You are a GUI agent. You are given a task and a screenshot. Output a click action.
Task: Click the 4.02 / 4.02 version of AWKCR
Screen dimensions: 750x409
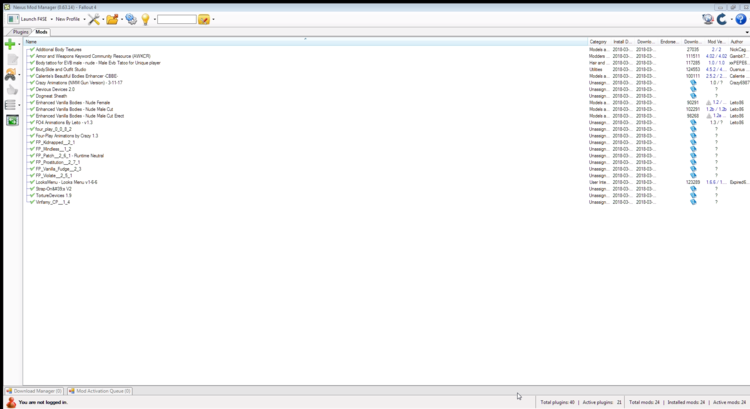(x=716, y=56)
